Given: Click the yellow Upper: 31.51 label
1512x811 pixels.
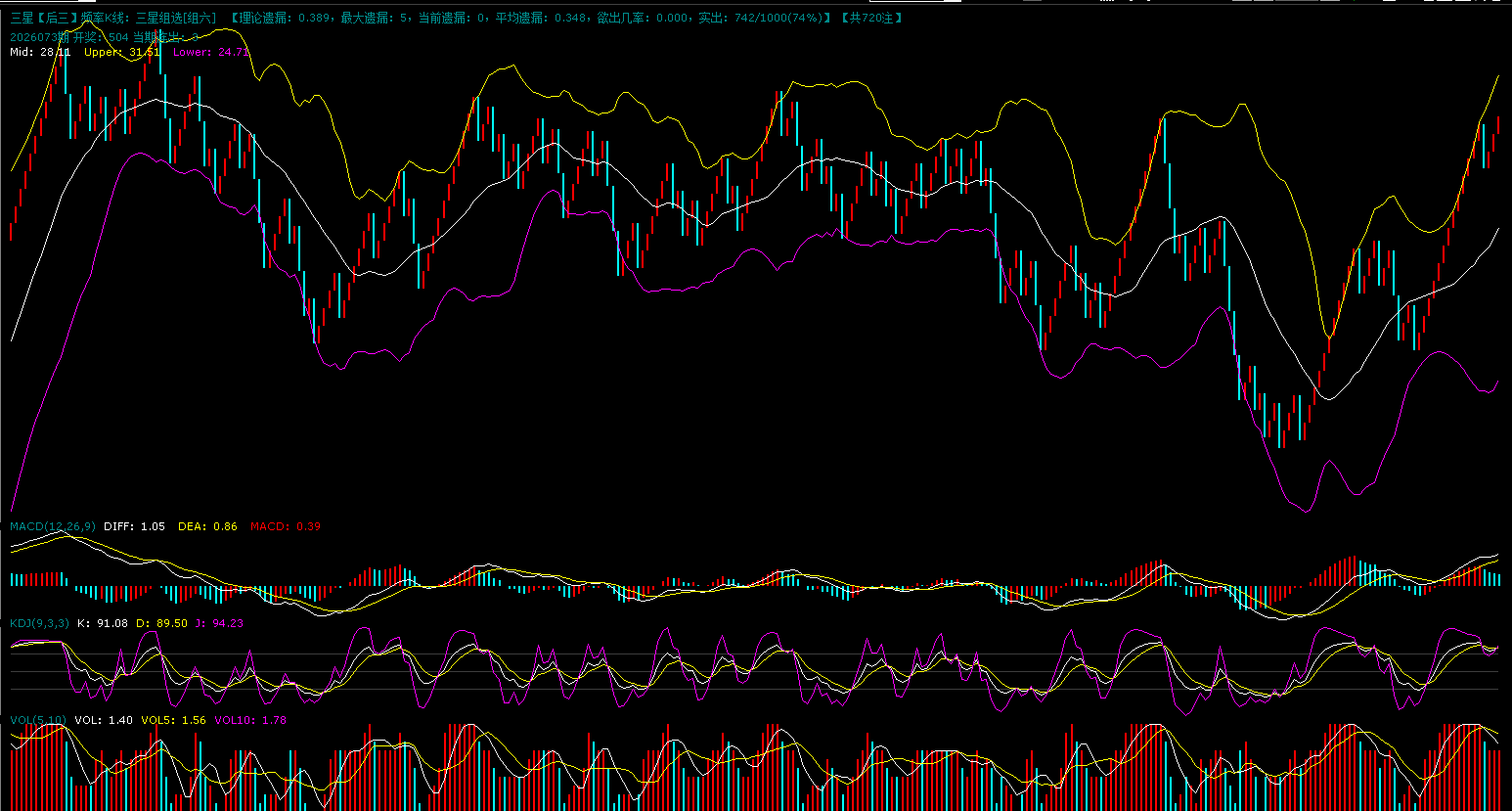Looking at the screenshot, I should pyautogui.click(x=121, y=52).
